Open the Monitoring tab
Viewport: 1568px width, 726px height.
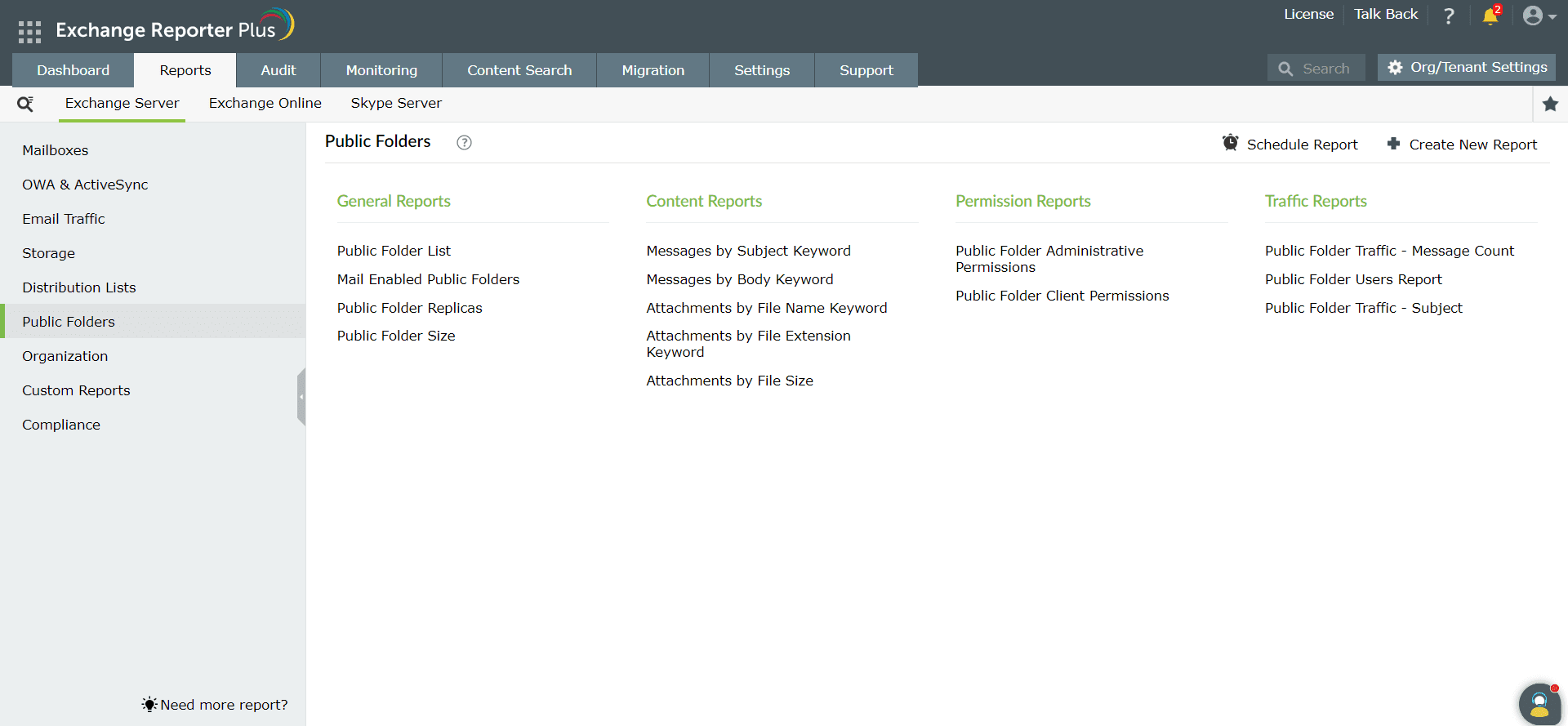[381, 70]
